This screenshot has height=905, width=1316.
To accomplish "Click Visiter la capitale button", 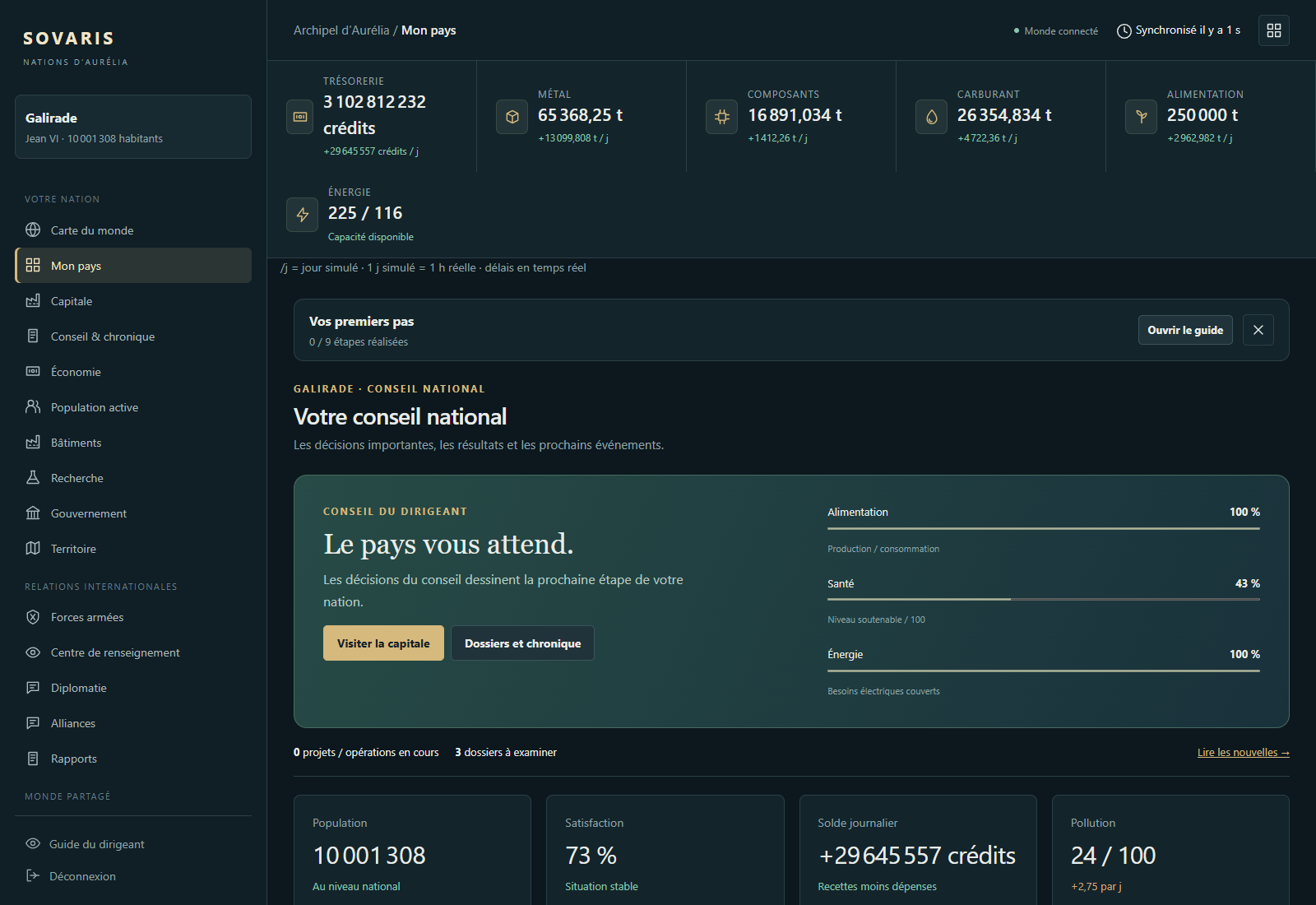I will 383,643.
